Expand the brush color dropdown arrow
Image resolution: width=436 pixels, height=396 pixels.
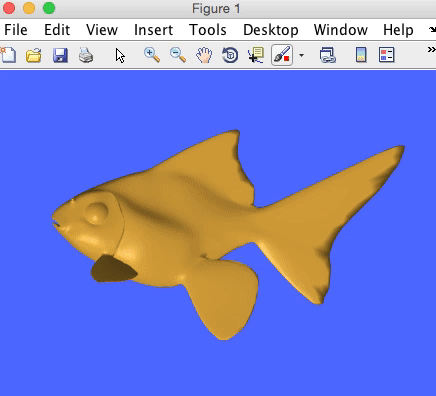301,55
